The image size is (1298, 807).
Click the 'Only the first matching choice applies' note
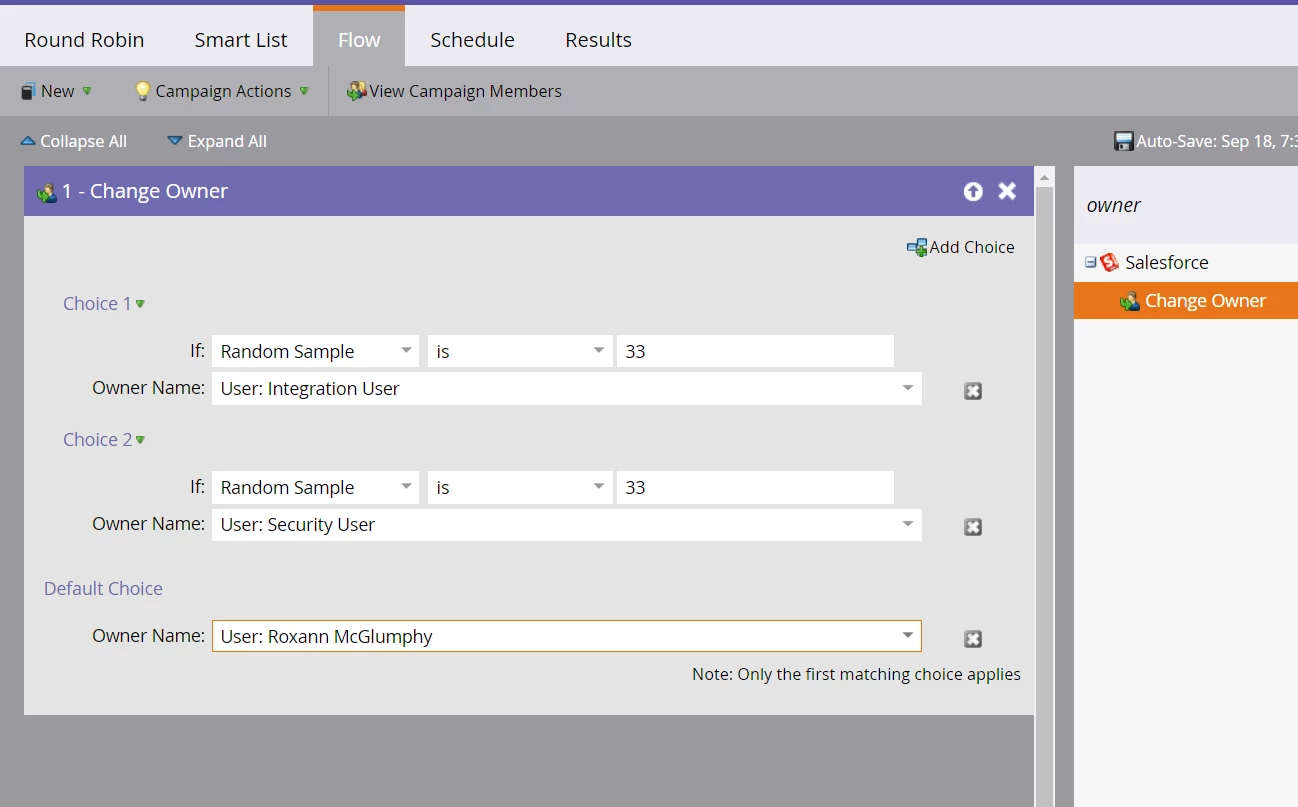[856, 674]
